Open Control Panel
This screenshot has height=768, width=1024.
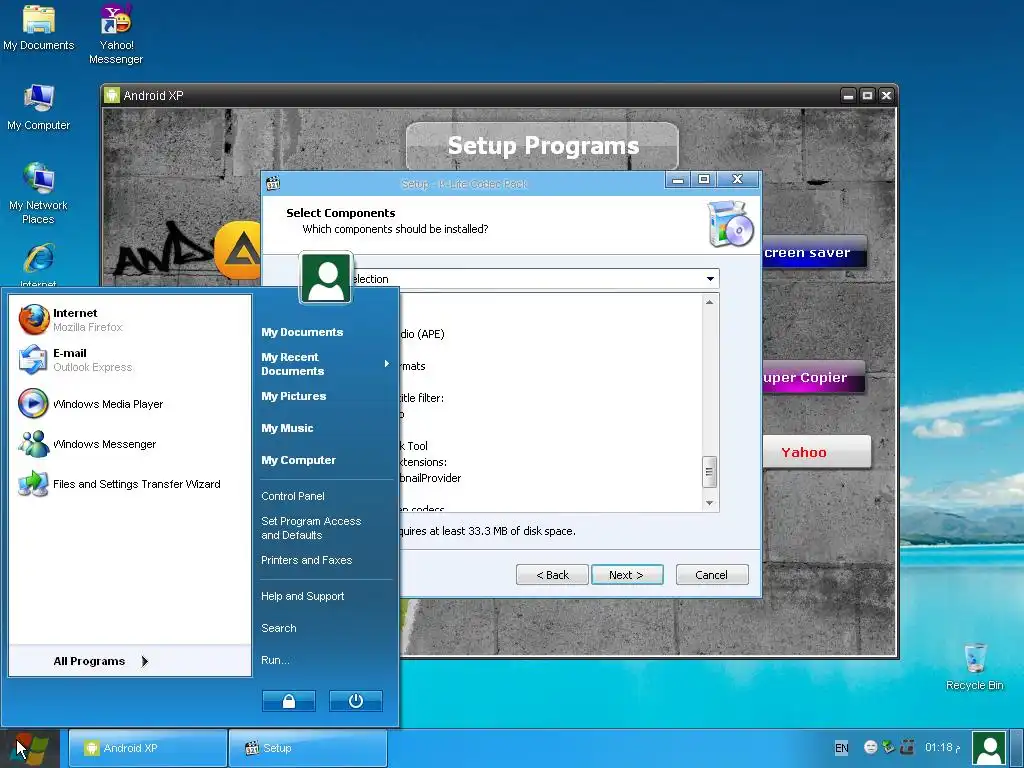(x=293, y=496)
